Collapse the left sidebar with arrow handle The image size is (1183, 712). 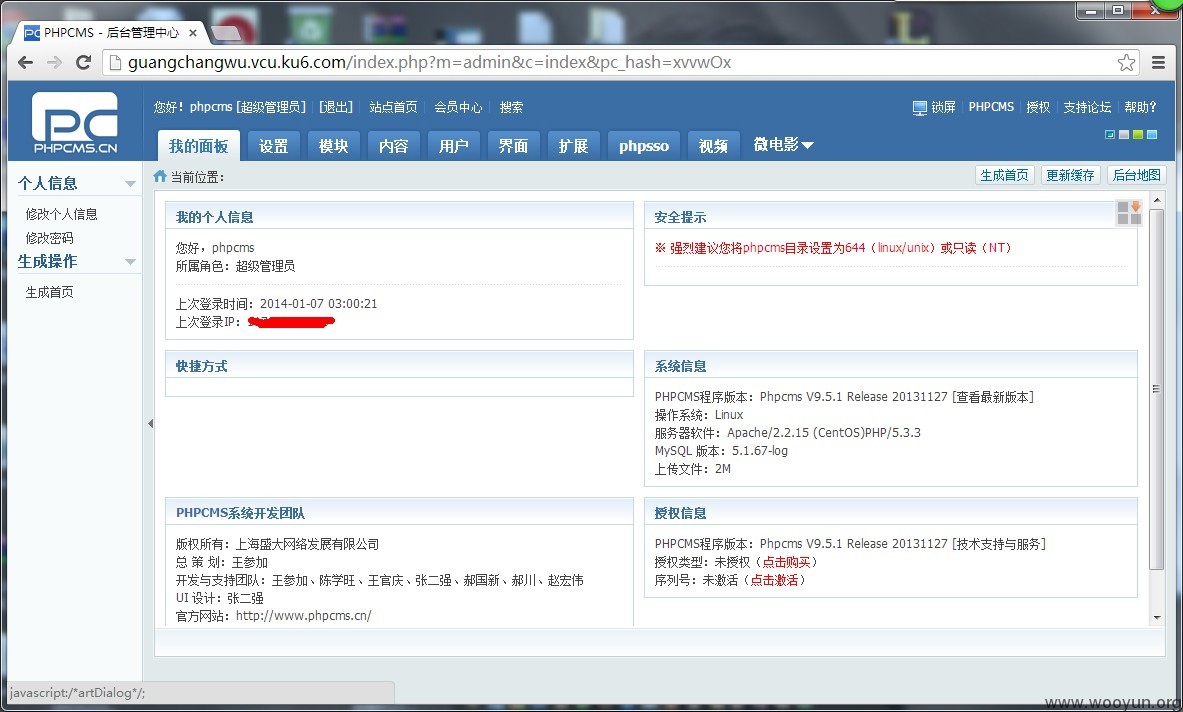(150, 424)
